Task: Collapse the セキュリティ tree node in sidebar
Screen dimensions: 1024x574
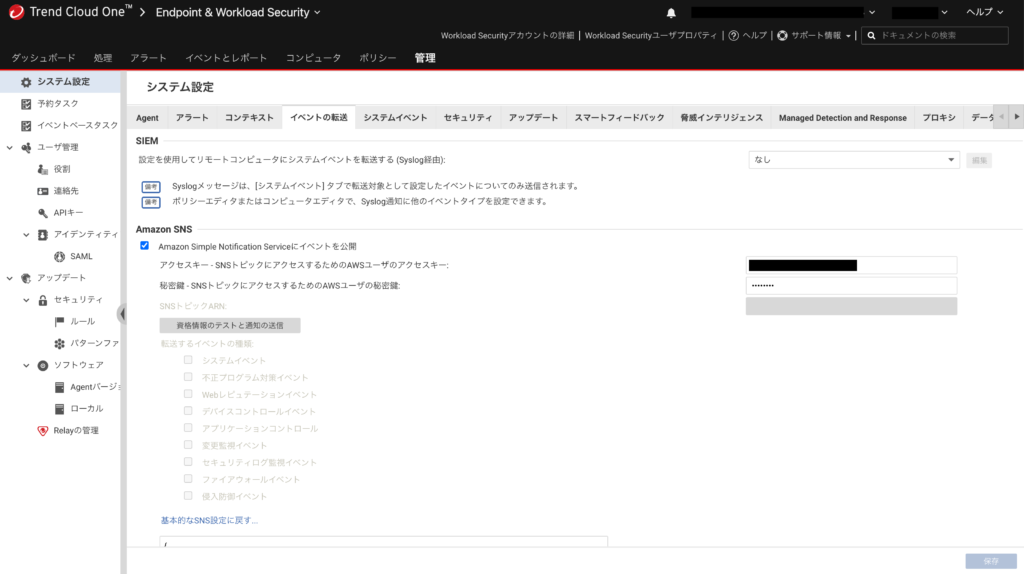Action: [x=26, y=300]
